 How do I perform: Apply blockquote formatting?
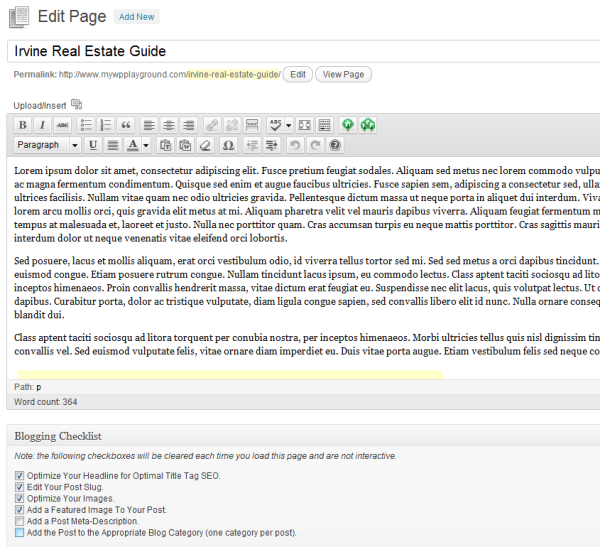[126, 125]
